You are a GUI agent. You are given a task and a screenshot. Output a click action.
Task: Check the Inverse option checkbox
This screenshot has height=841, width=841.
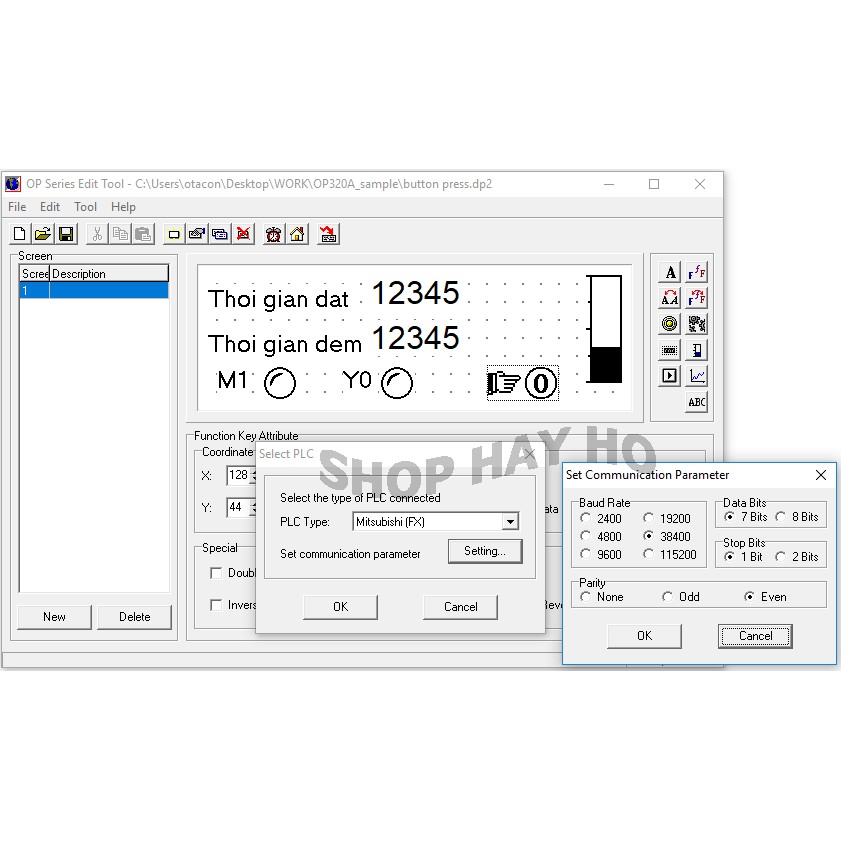[x=217, y=605]
